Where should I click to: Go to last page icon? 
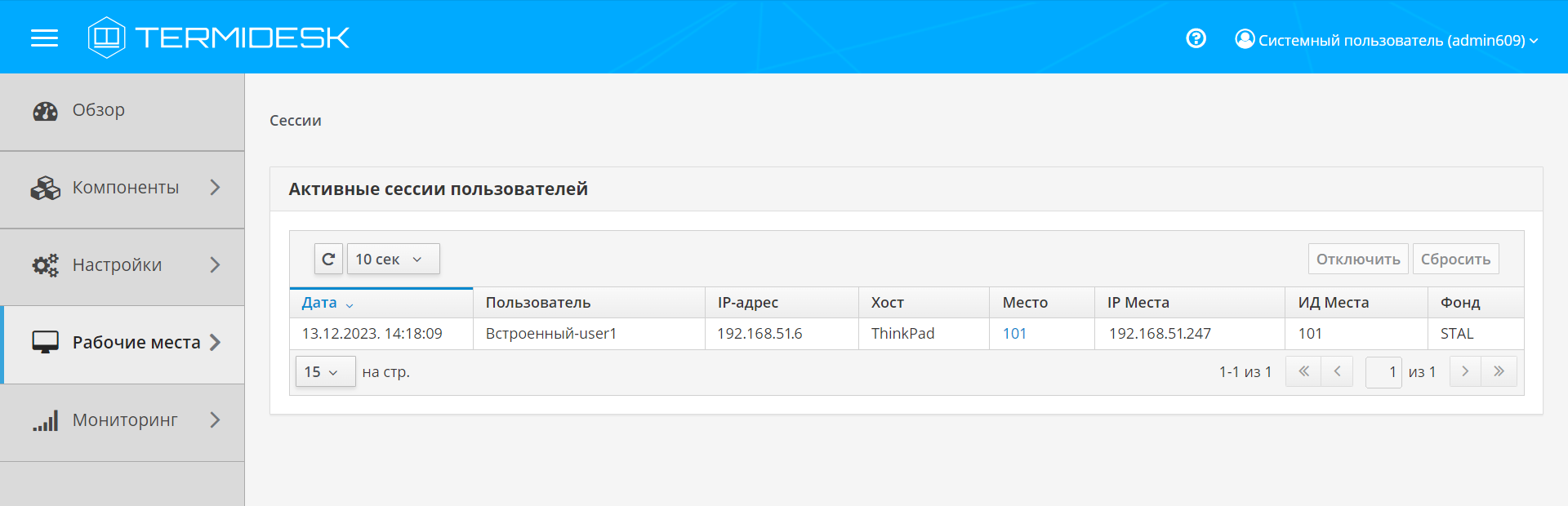click(x=1499, y=371)
